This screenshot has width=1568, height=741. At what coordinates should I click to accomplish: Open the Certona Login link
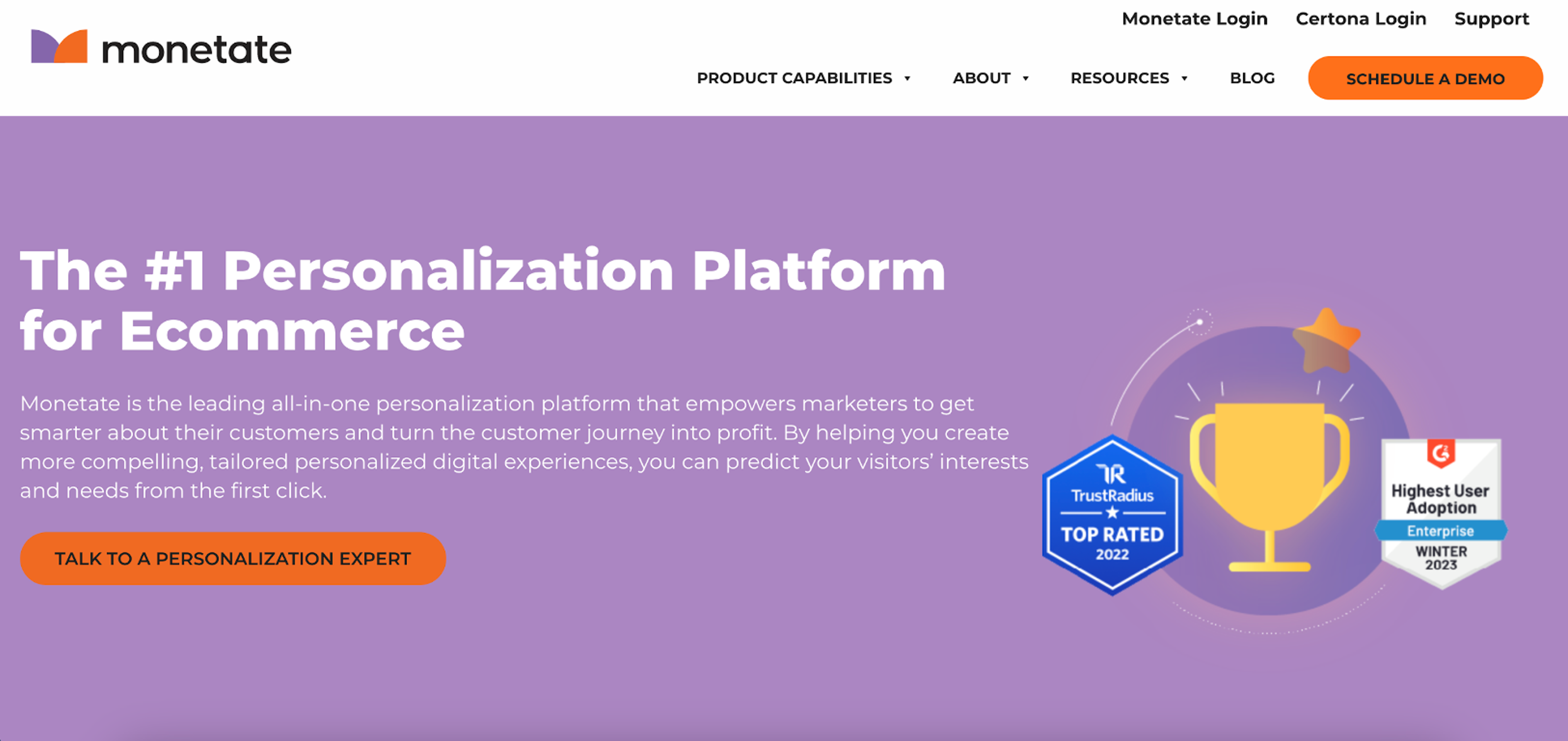[1361, 19]
